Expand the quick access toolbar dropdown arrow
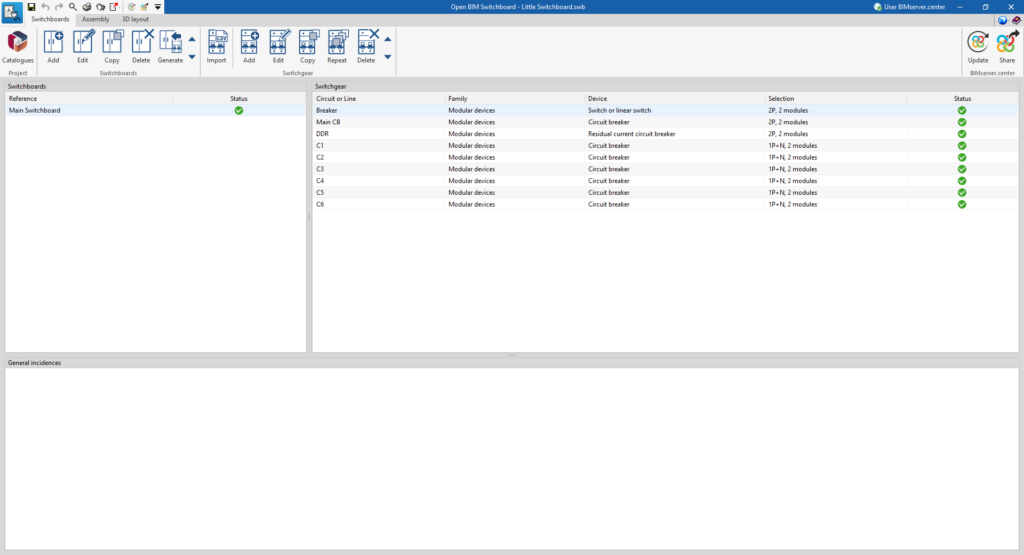The image size is (1024, 555). [x=157, y=7]
